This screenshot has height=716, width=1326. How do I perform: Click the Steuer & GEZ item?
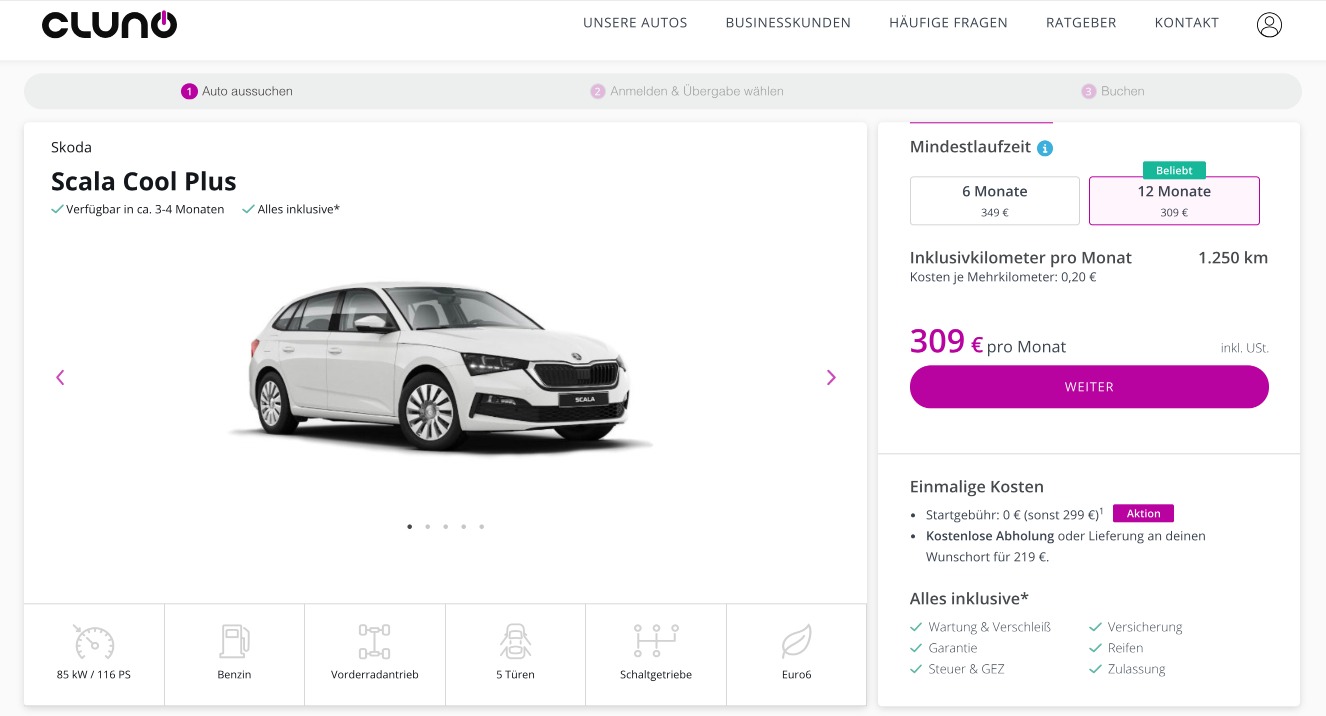coord(966,669)
